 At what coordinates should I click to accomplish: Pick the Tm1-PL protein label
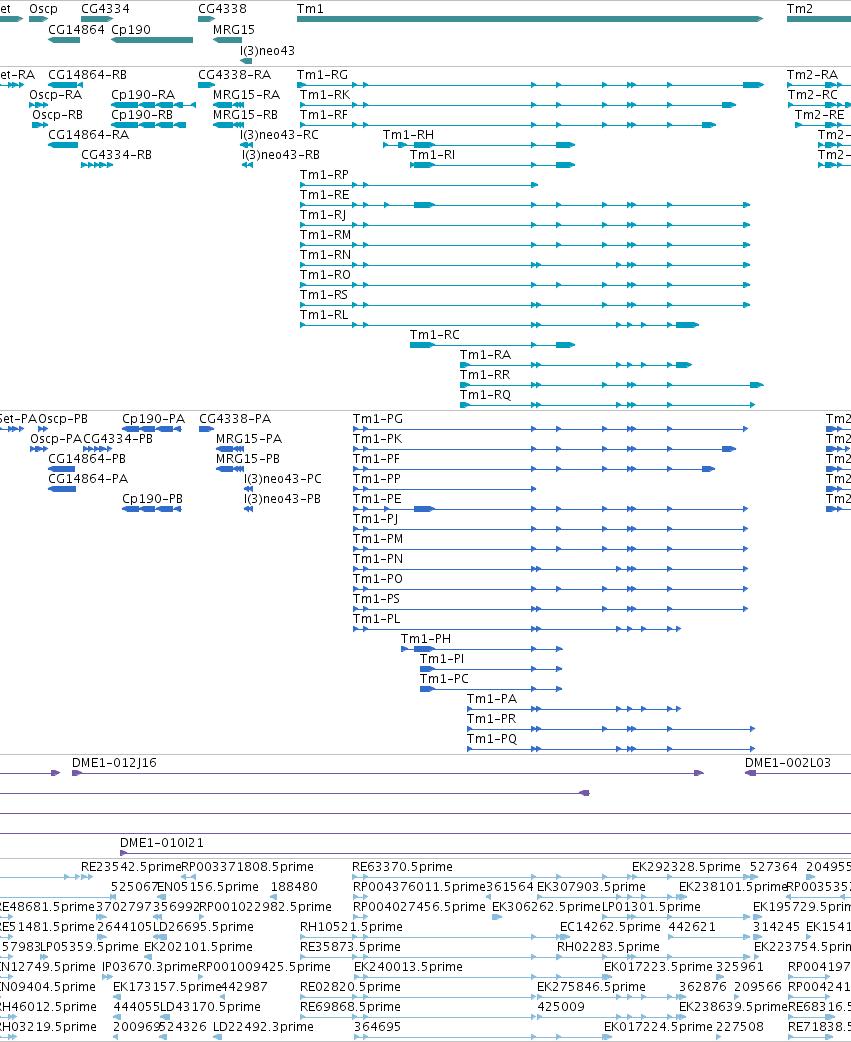click(376, 619)
